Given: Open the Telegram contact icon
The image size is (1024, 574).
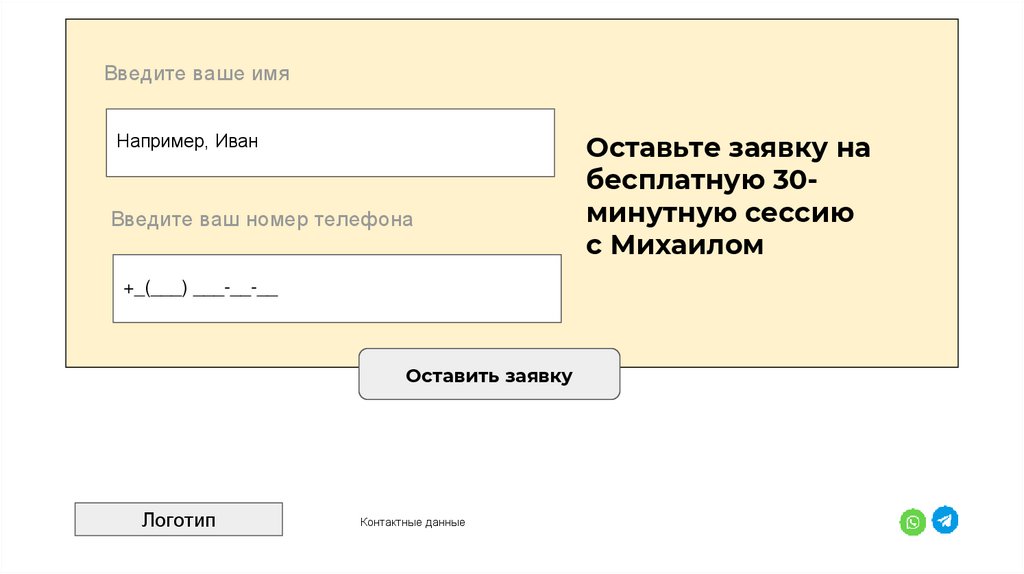Looking at the screenshot, I should 945,520.
